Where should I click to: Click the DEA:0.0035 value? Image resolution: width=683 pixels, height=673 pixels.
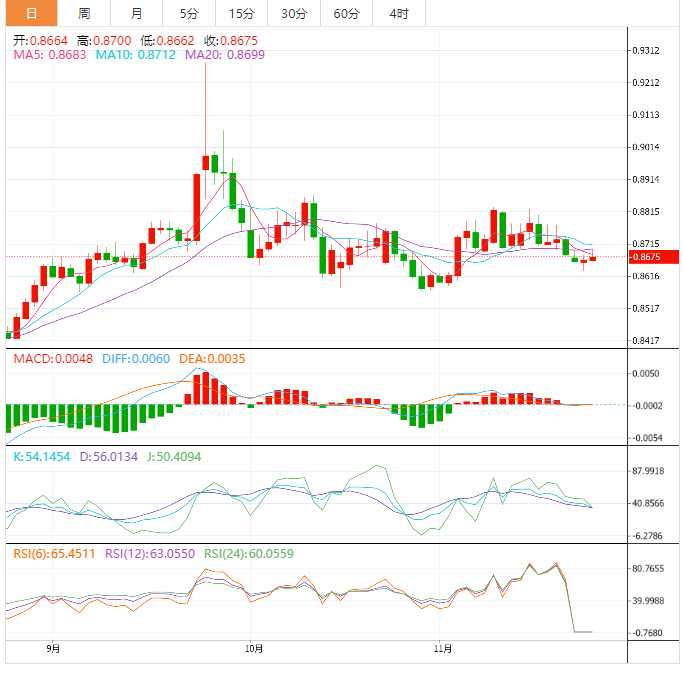tap(212, 359)
